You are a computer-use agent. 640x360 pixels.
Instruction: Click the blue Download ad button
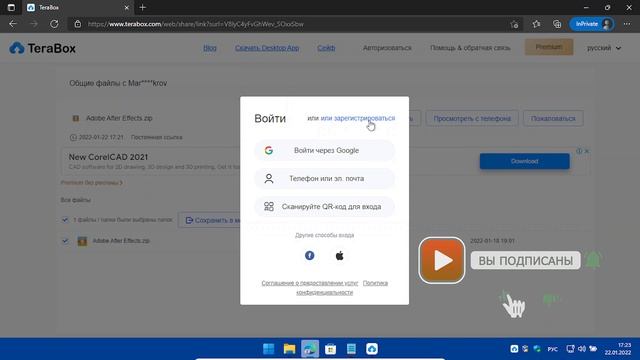pos(524,161)
